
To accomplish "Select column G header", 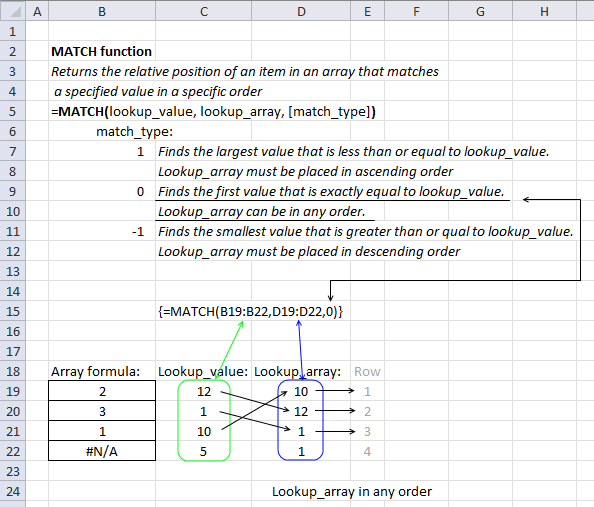I will click(x=480, y=11).
